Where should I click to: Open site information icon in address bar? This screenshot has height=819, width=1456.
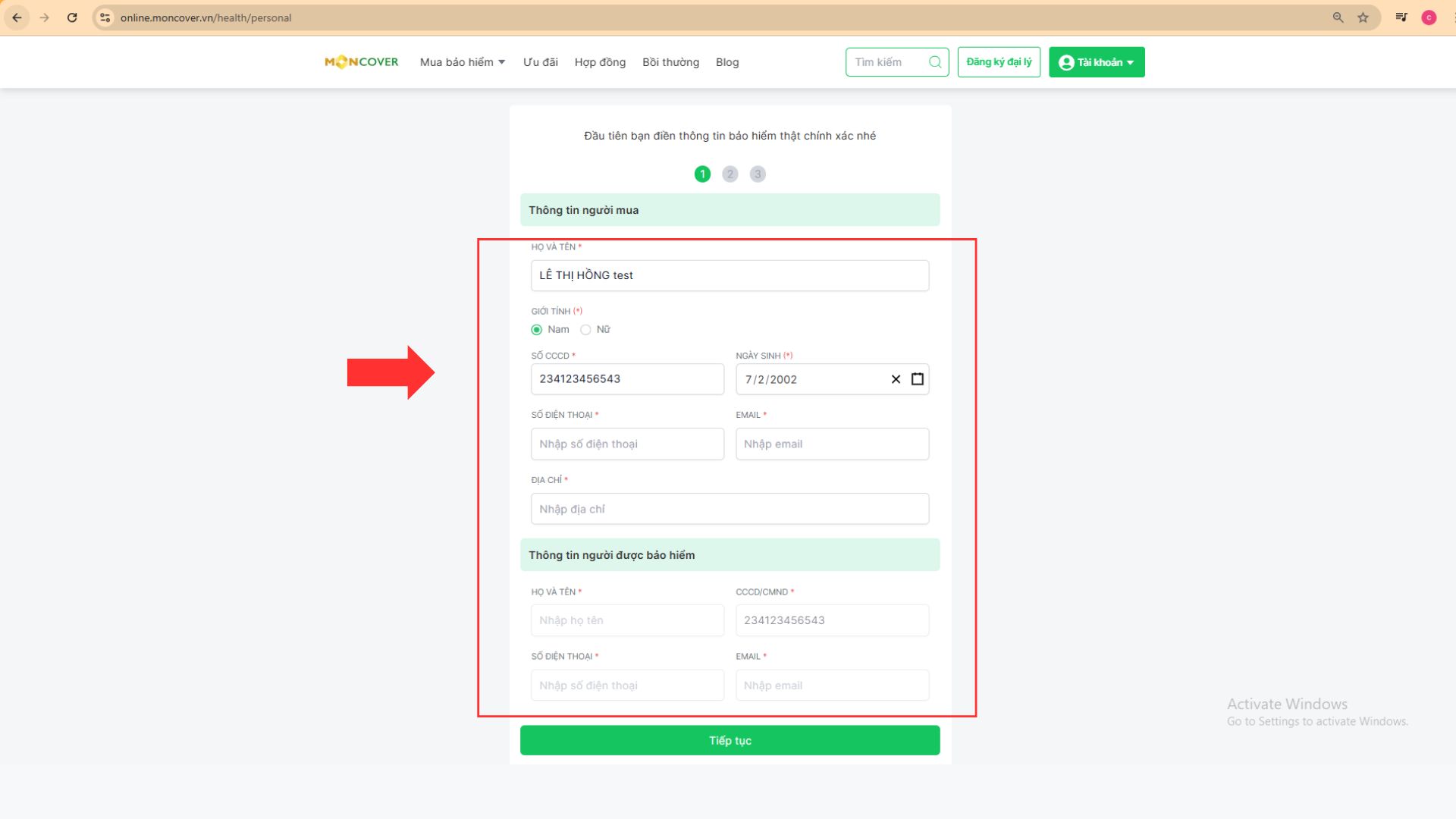[105, 17]
